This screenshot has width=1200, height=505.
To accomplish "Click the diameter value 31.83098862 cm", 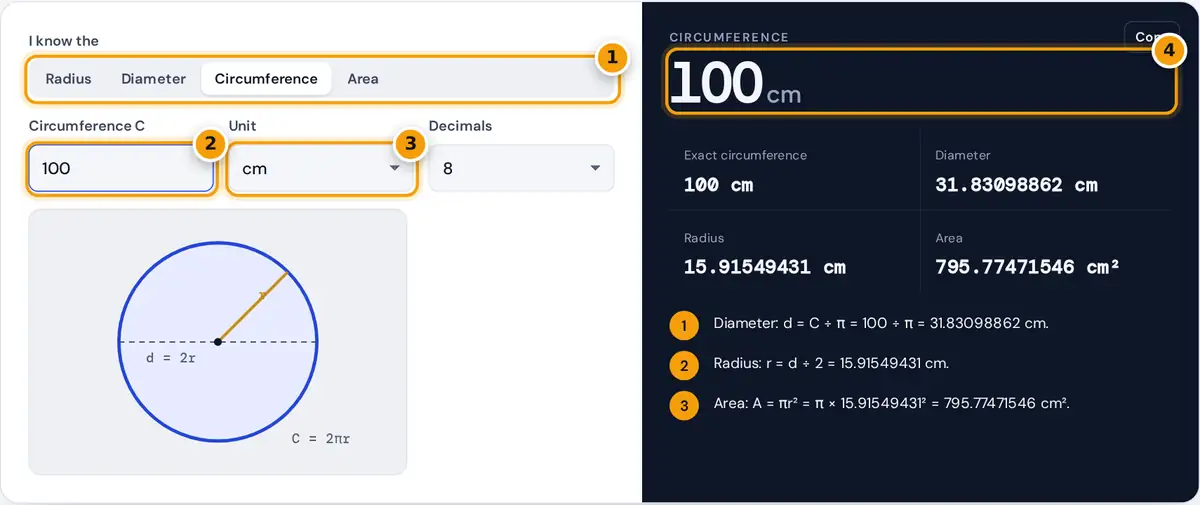I will point(1016,185).
